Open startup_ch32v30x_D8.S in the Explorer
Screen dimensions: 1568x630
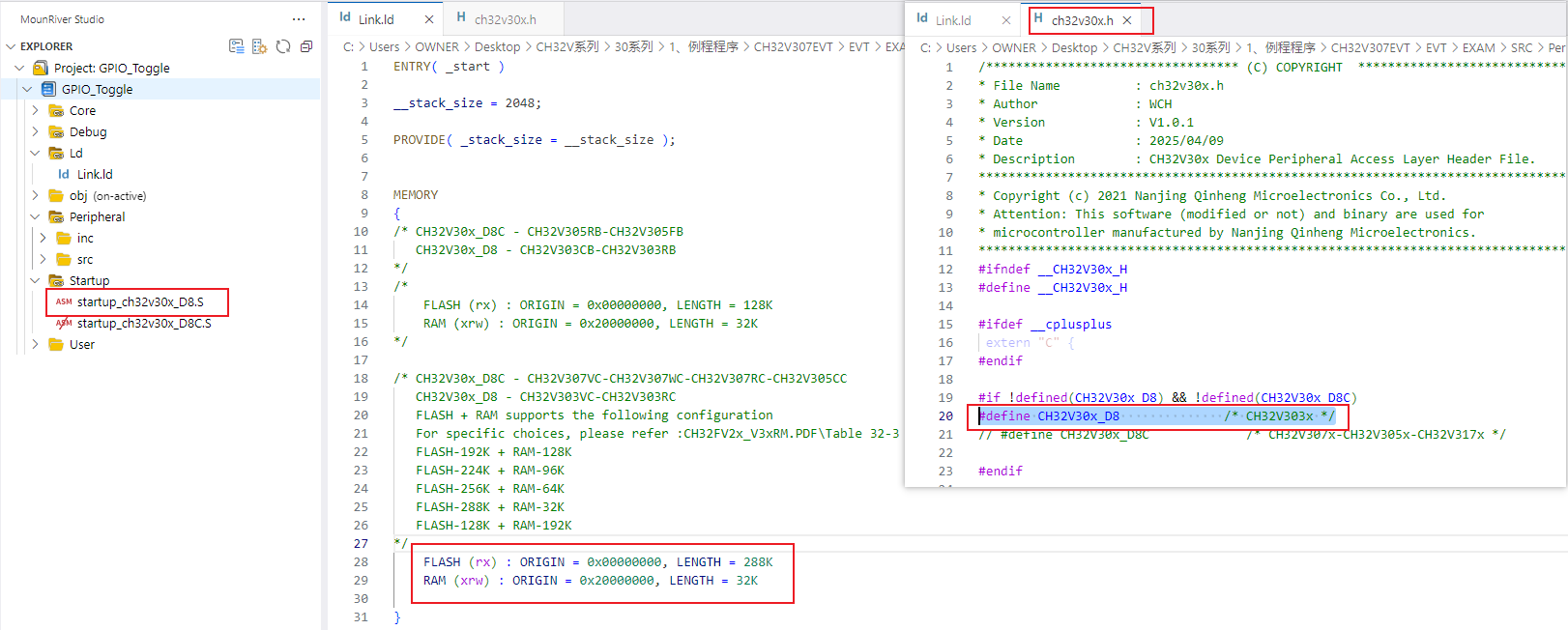click(x=140, y=301)
